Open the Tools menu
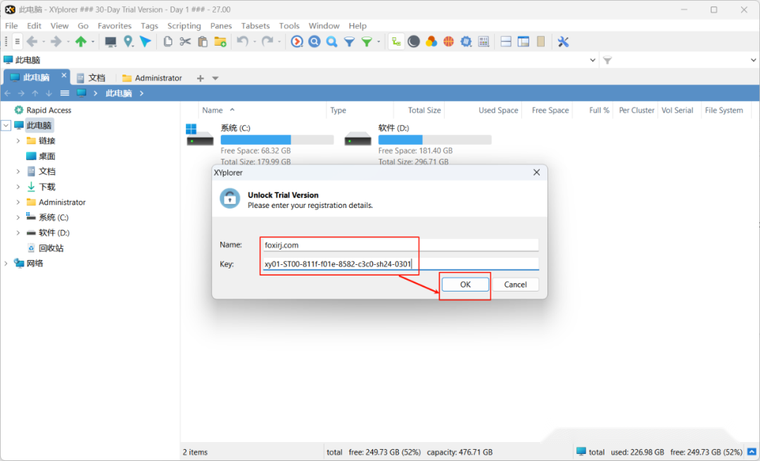The width and height of the screenshot is (760, 461). pyautogui.click(x=289, y=26)
